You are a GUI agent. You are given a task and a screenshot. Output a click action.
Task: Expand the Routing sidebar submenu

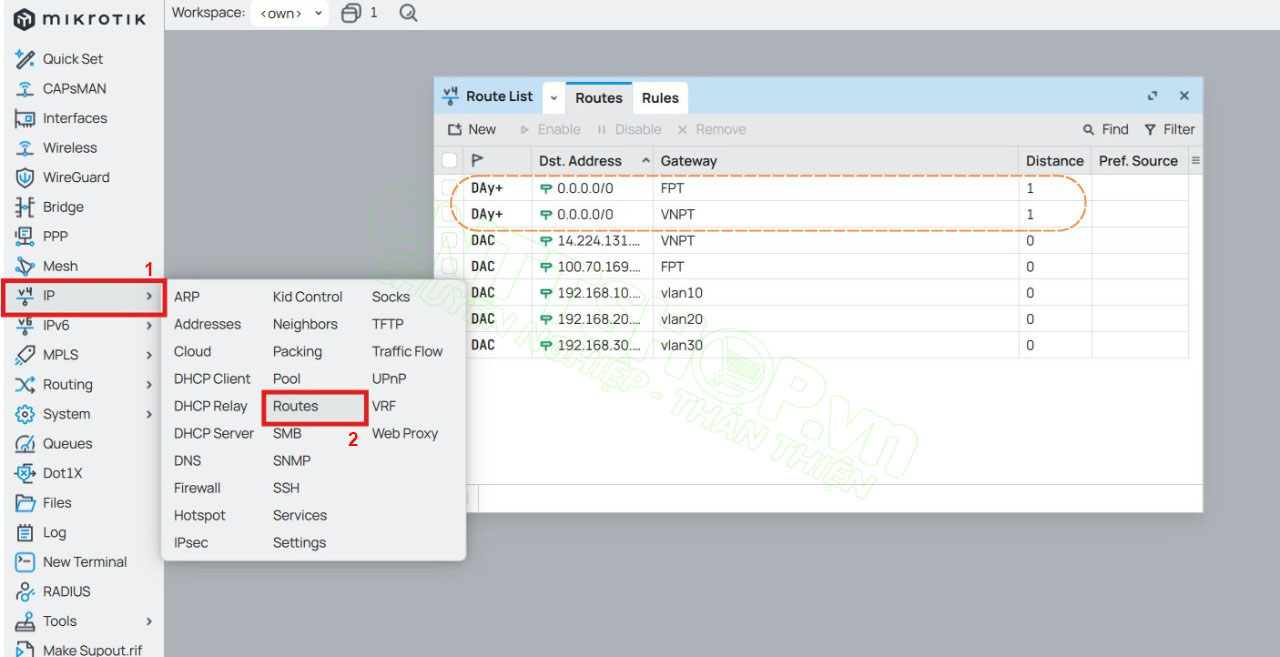point(68,384)
